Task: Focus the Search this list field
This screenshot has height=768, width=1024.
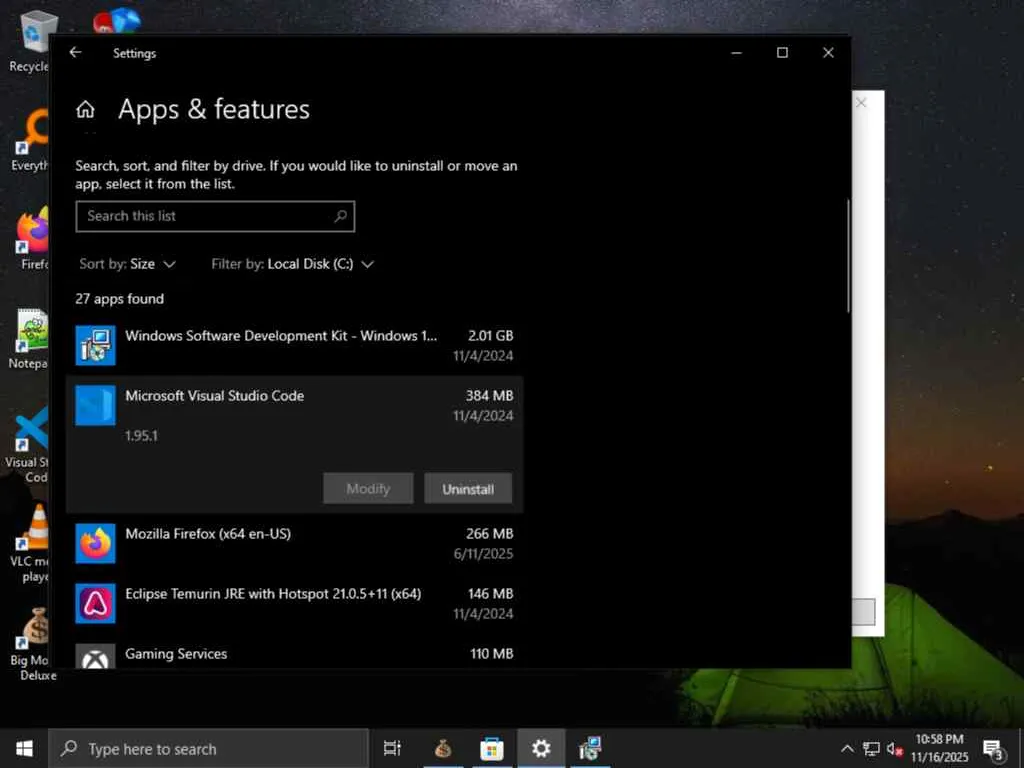Action: tap(215, 216)
